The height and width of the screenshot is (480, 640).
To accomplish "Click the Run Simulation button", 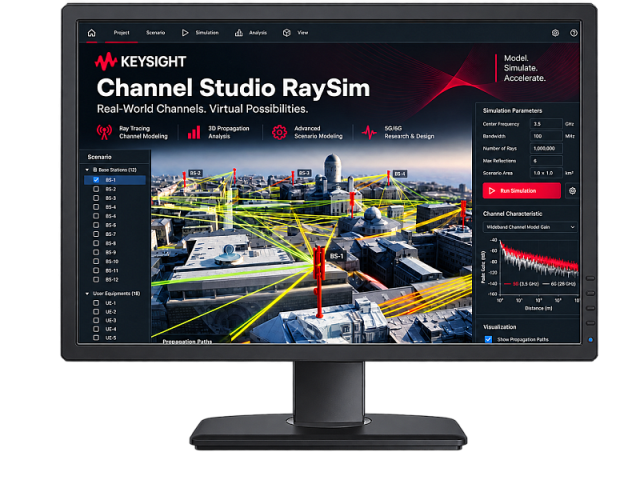I will click(x=522, y=191).
